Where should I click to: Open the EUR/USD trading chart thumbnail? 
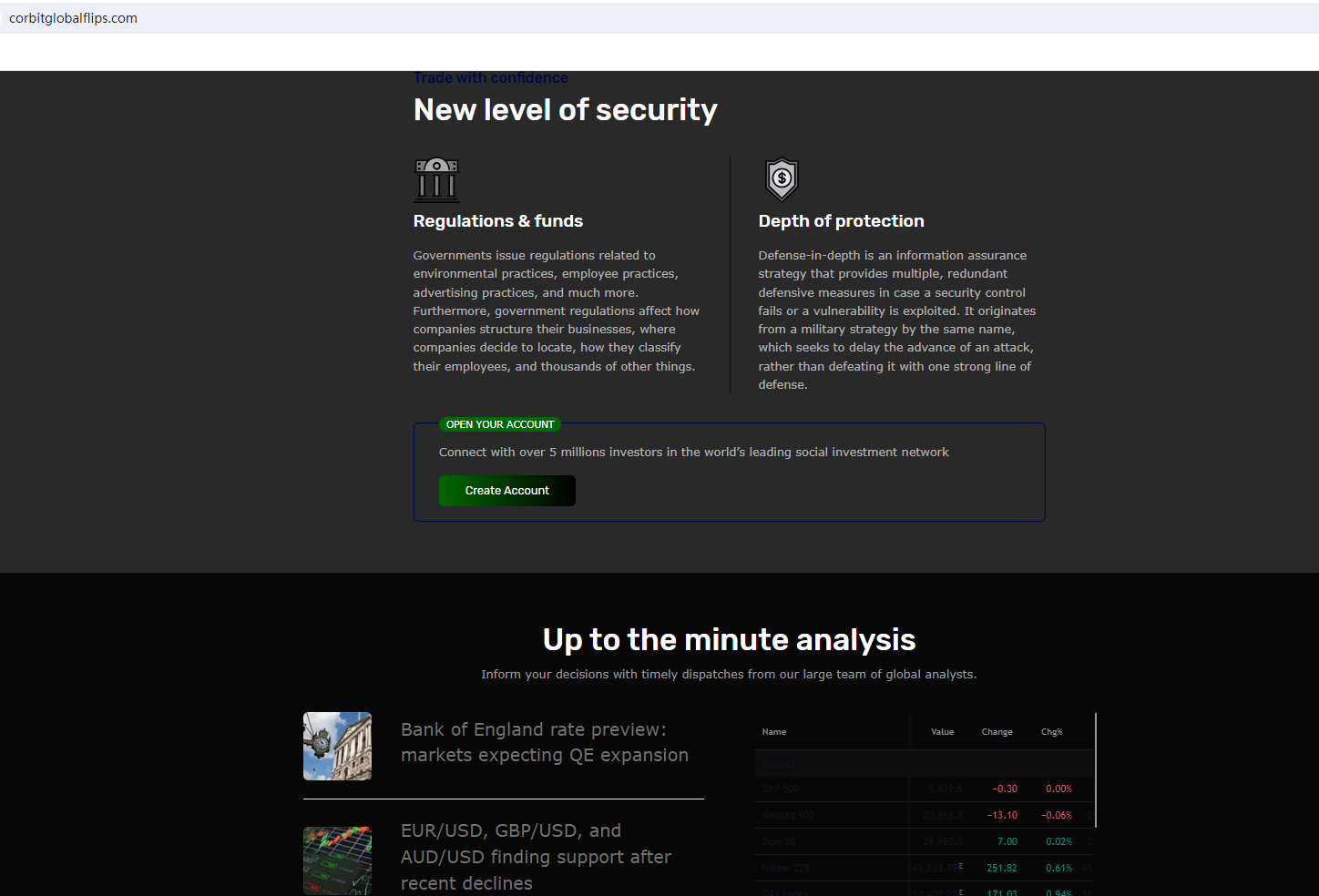[x=337, y=860]
